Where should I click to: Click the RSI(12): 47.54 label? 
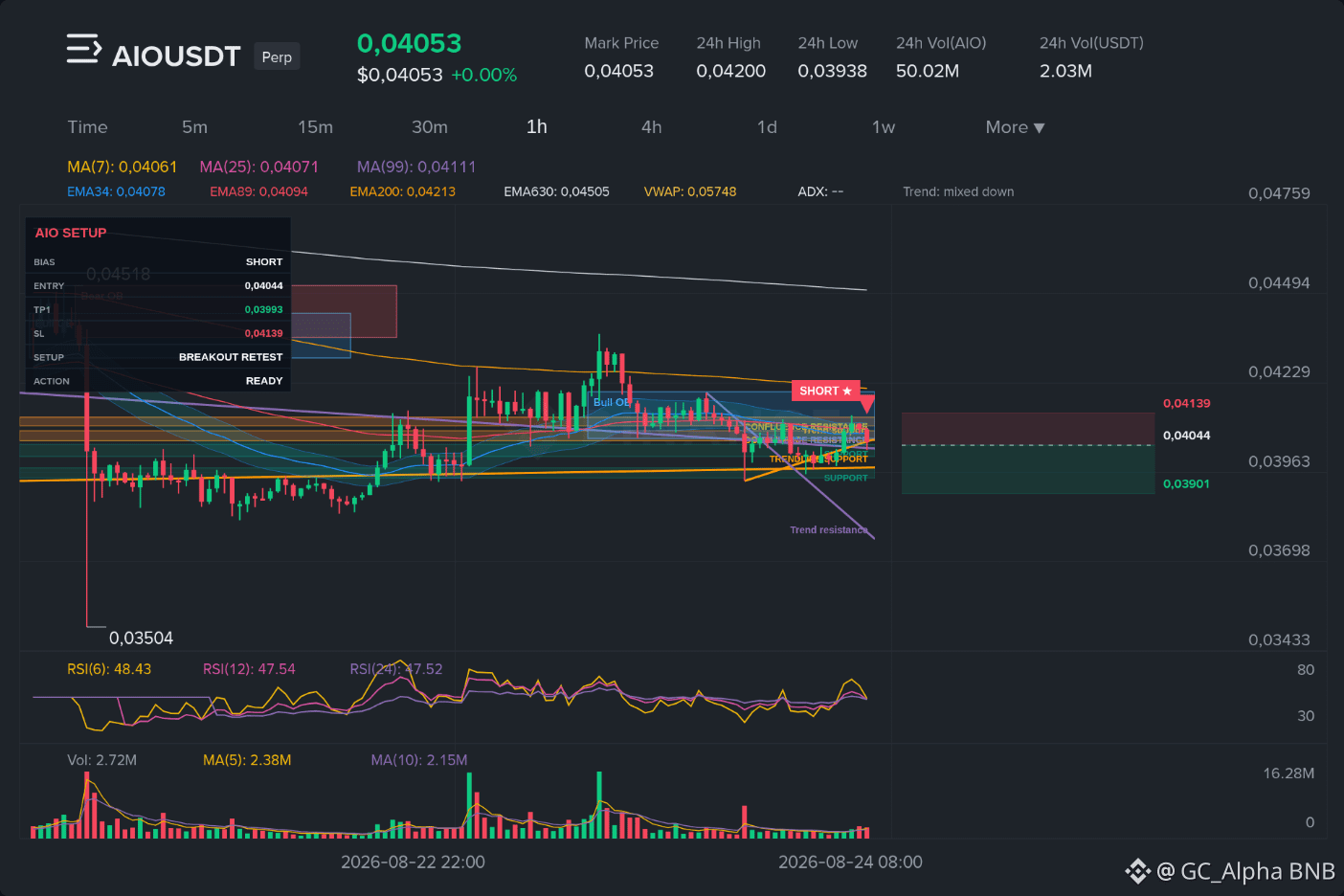pyautogui.click(x=249, y=669)
